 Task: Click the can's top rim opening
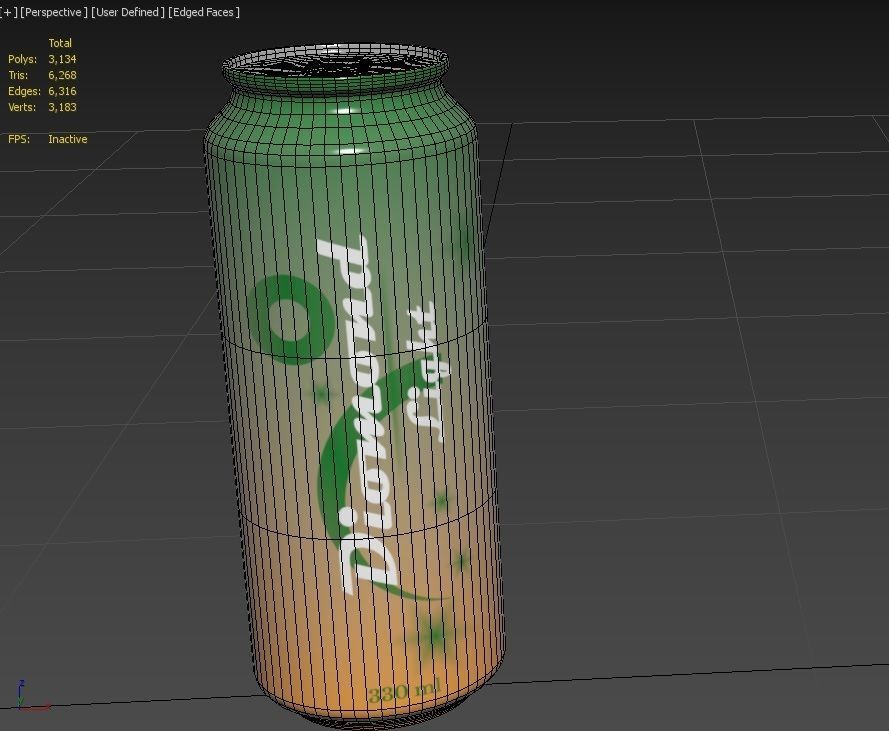click(335, 62)
